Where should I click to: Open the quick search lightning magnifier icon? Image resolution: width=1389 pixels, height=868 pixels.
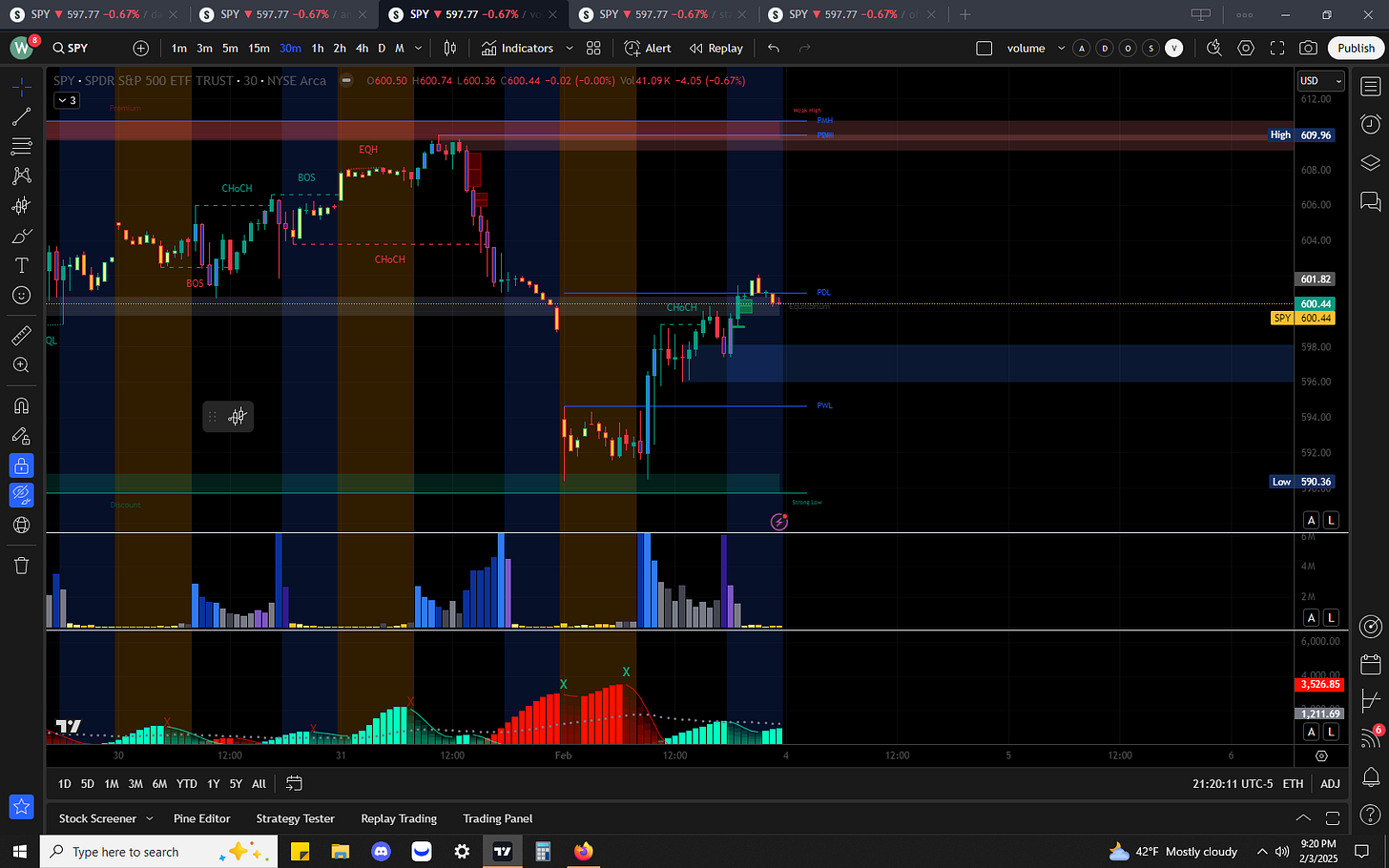pos(1214,48)
